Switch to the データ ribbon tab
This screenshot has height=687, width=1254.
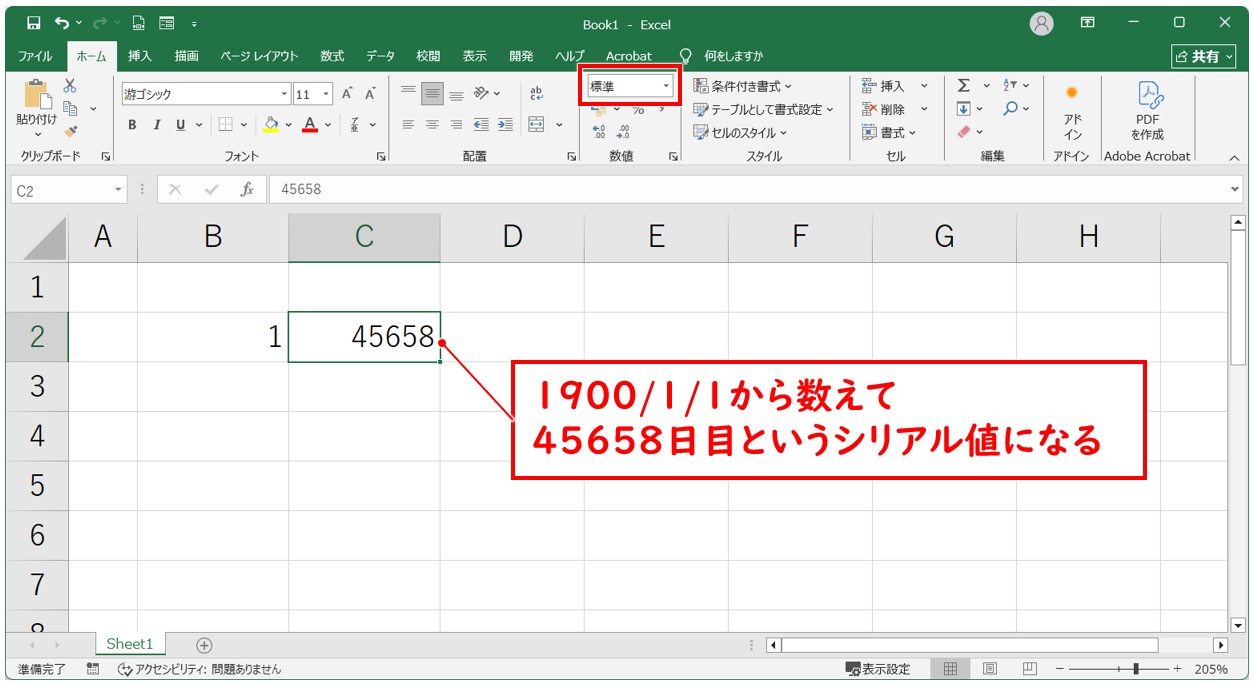pos(379,57)
